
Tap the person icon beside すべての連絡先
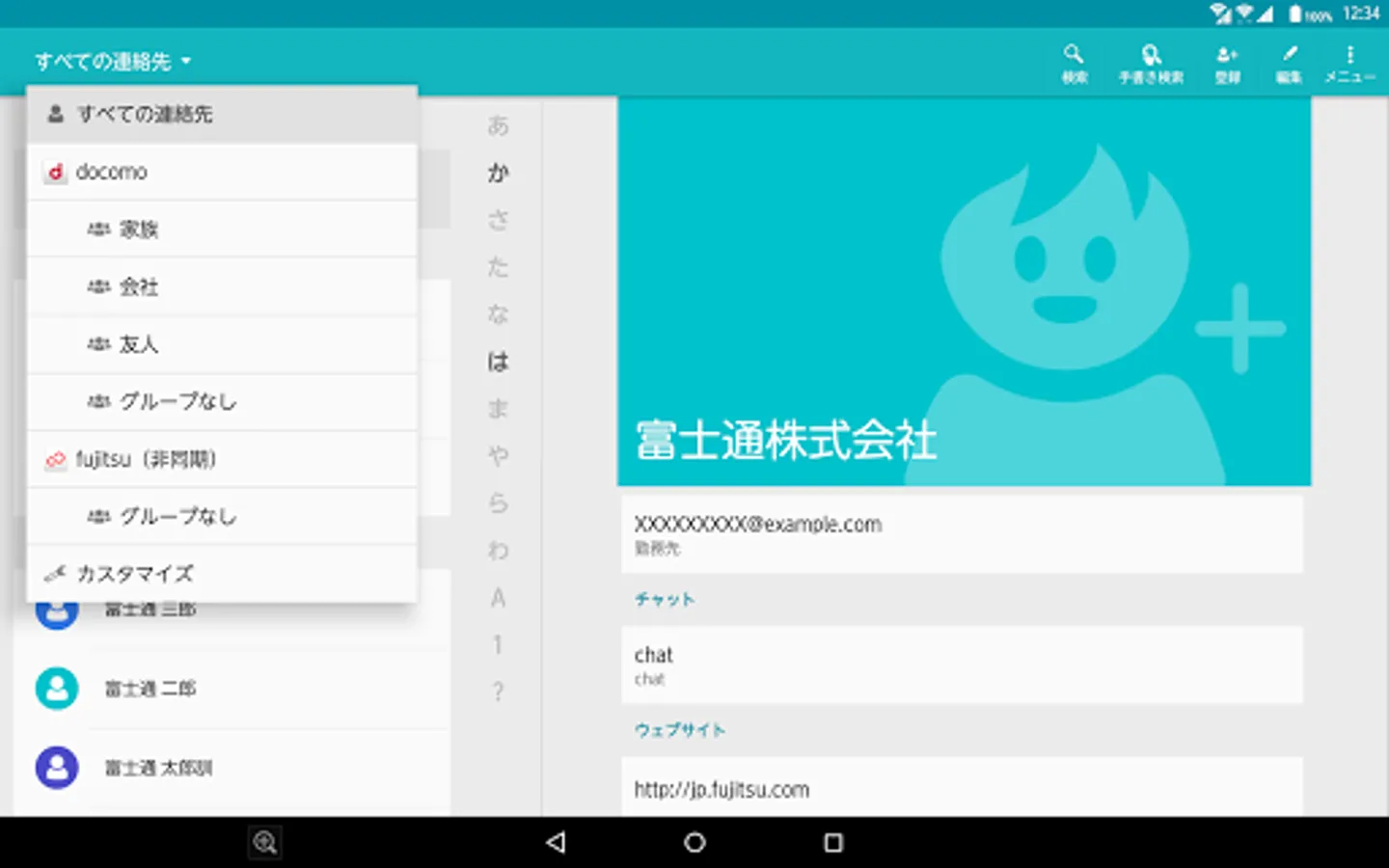pyautogui.click(x=56, y=114)
